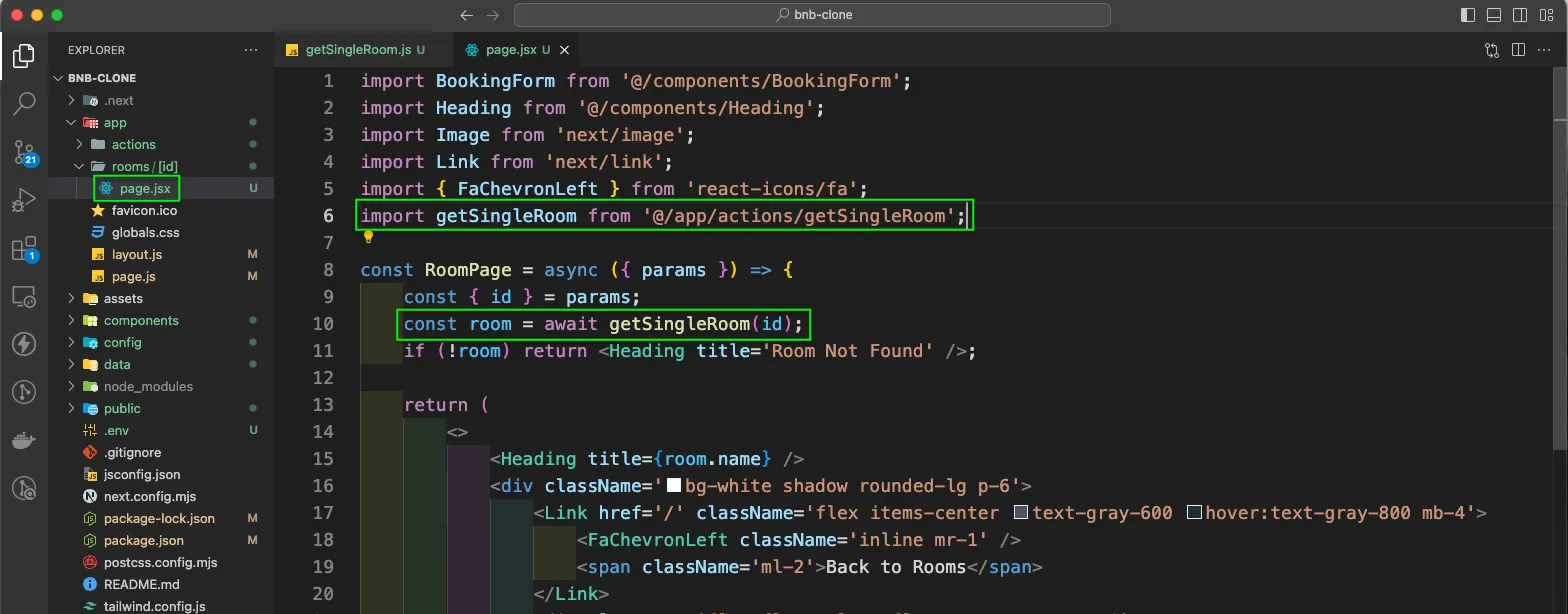Click the RoomPage identifier on line 8
The width and height of the screenshot is (1568, 614).
(x=469, y=270)
